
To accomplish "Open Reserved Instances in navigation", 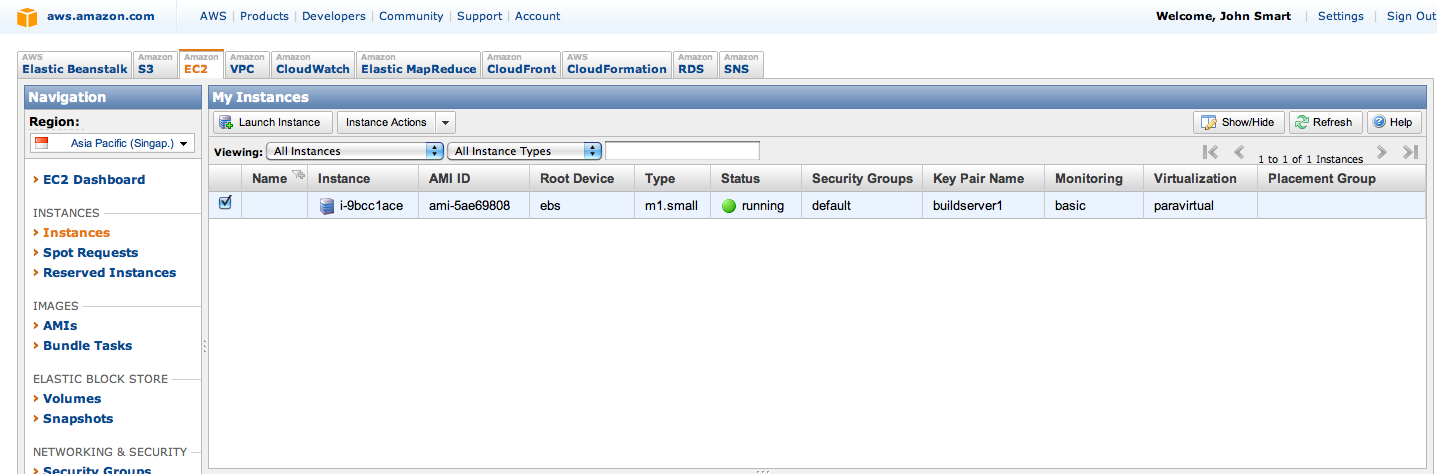I will click(109, 273).
